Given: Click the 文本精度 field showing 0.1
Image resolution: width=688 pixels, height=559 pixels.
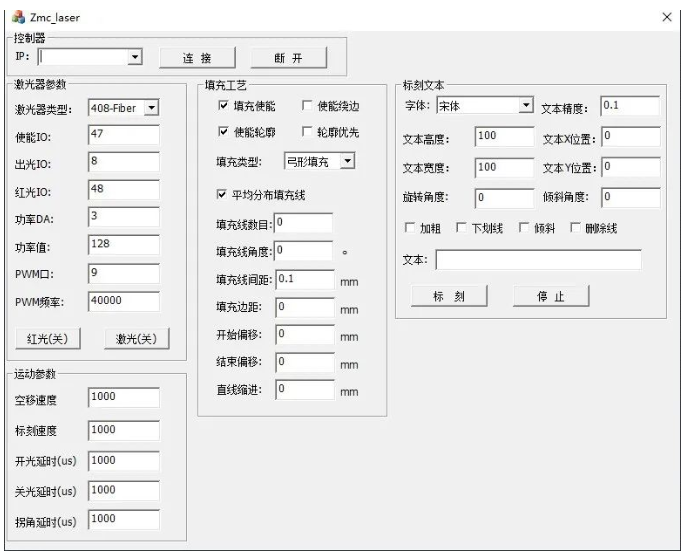Looking at the screenshot, I should pos(630,106).
